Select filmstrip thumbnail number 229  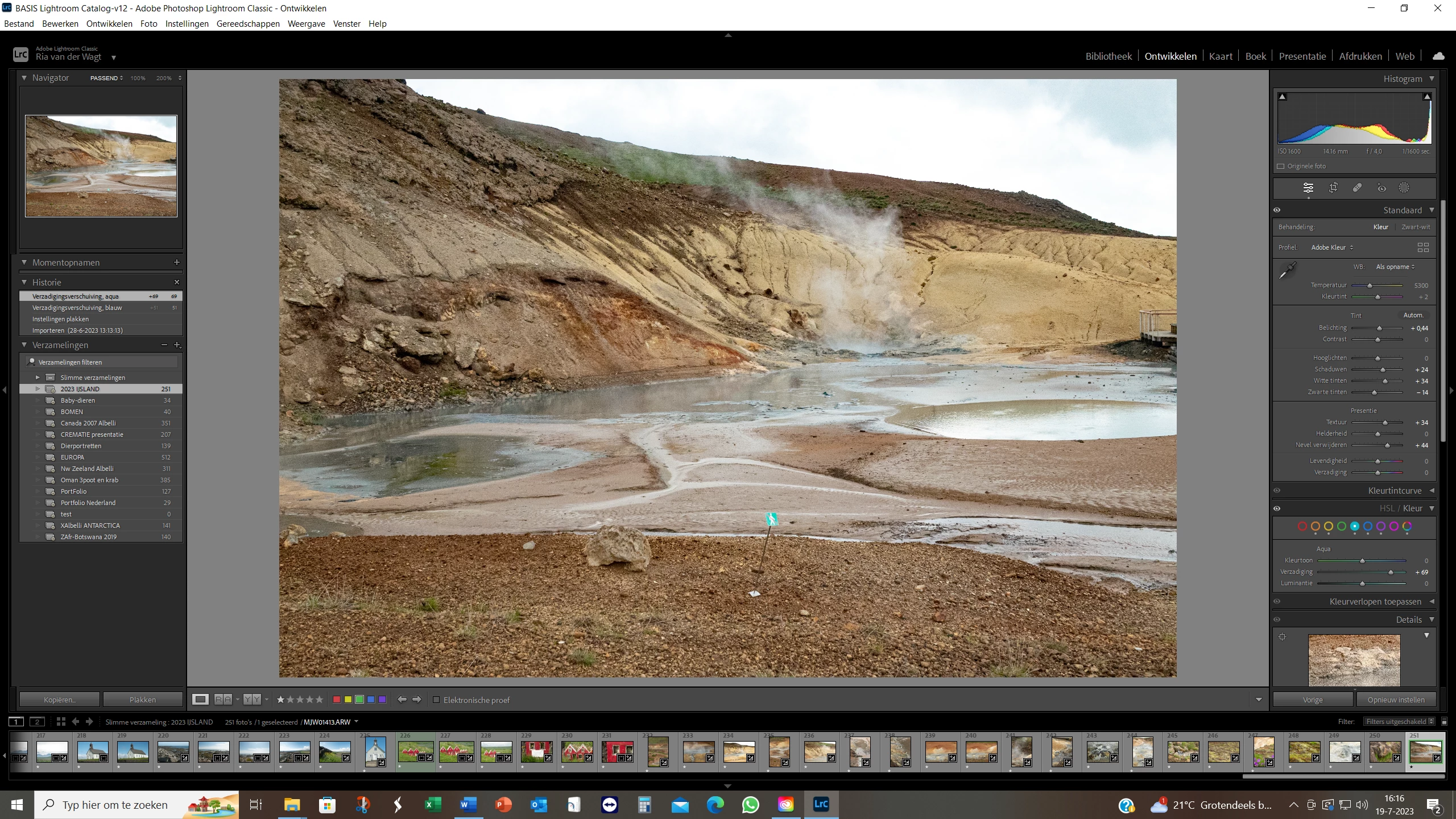(x=536, y=751)
